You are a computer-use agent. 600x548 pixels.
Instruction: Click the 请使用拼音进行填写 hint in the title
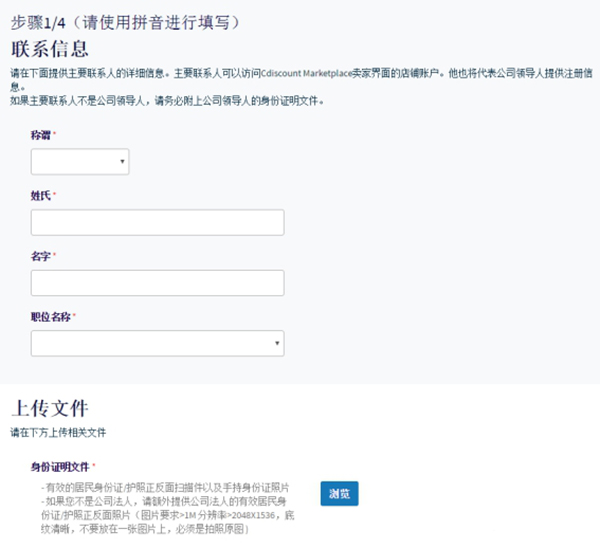[163, 20]
